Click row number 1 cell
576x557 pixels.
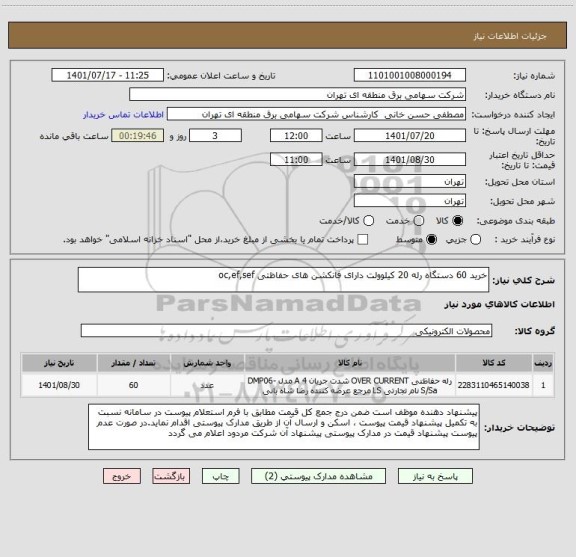tap(543, 385)
